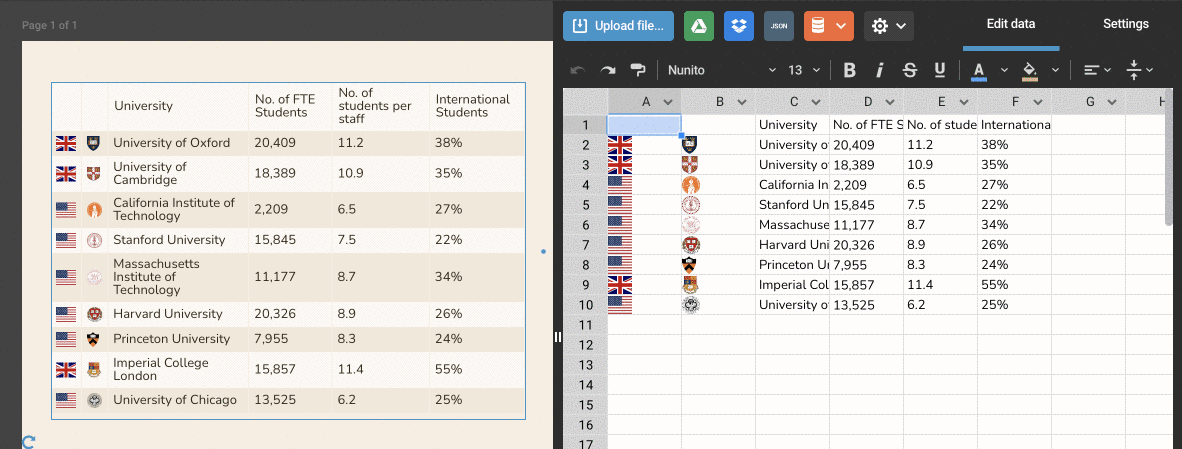Open column A header dropdown arrow

click(x=668, y=102)
